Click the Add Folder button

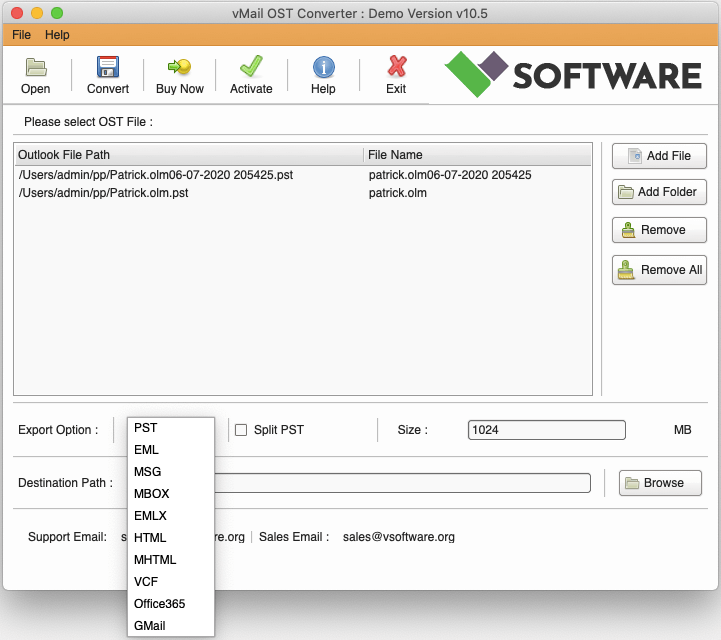click(x=659, y=192)
